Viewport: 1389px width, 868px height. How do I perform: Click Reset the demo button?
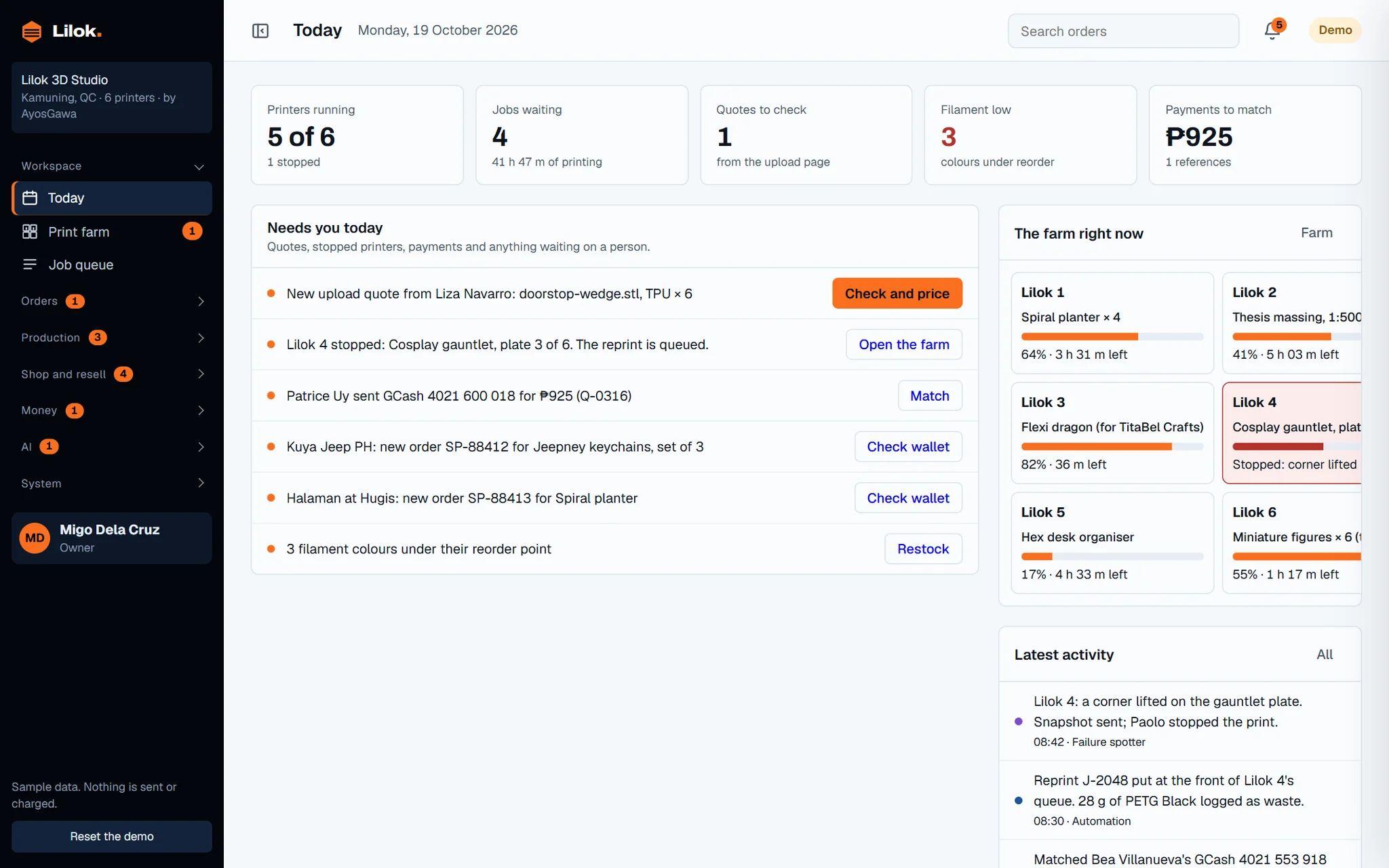112,836
